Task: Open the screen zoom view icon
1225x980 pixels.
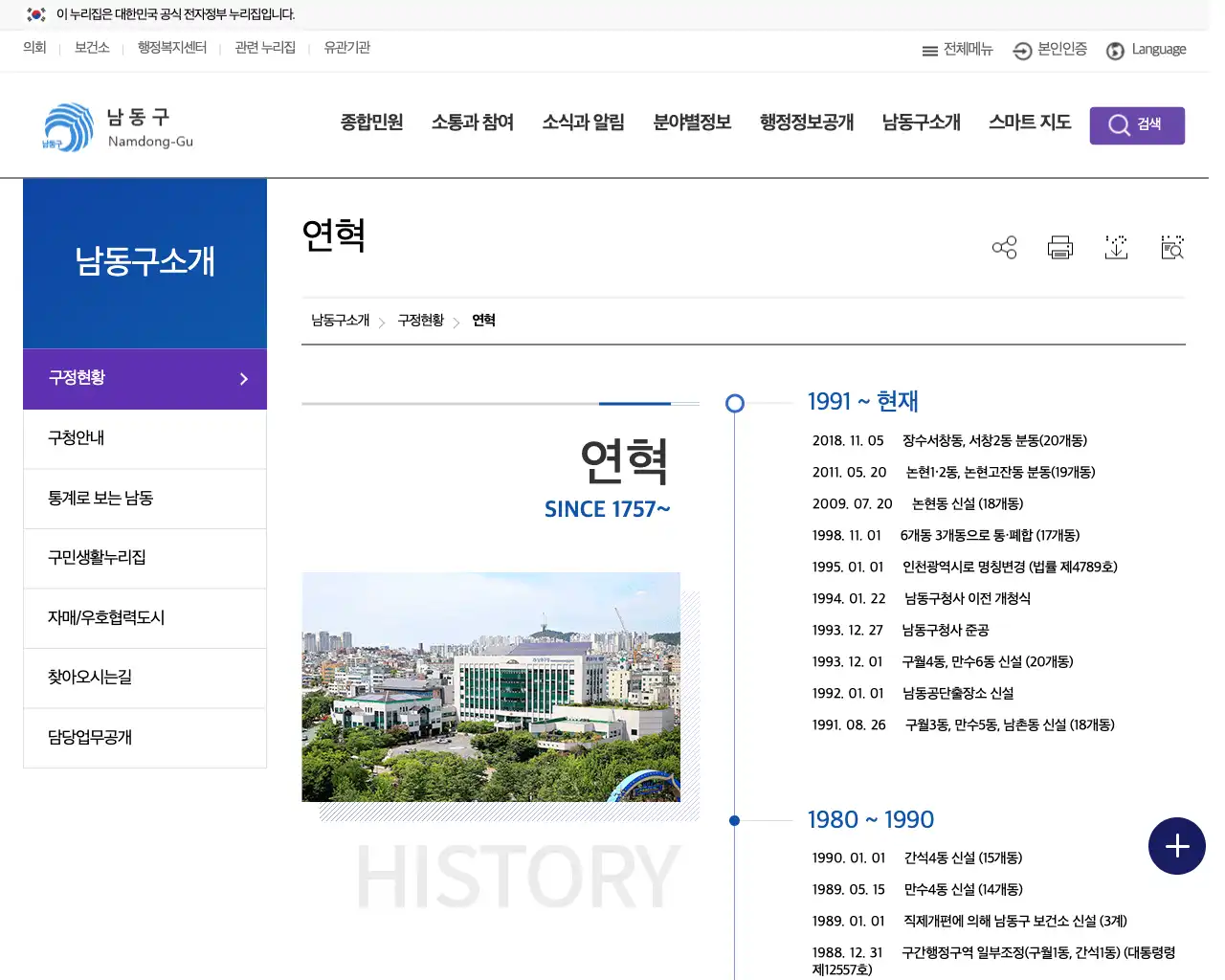Action: click(x=1171, y=247)
